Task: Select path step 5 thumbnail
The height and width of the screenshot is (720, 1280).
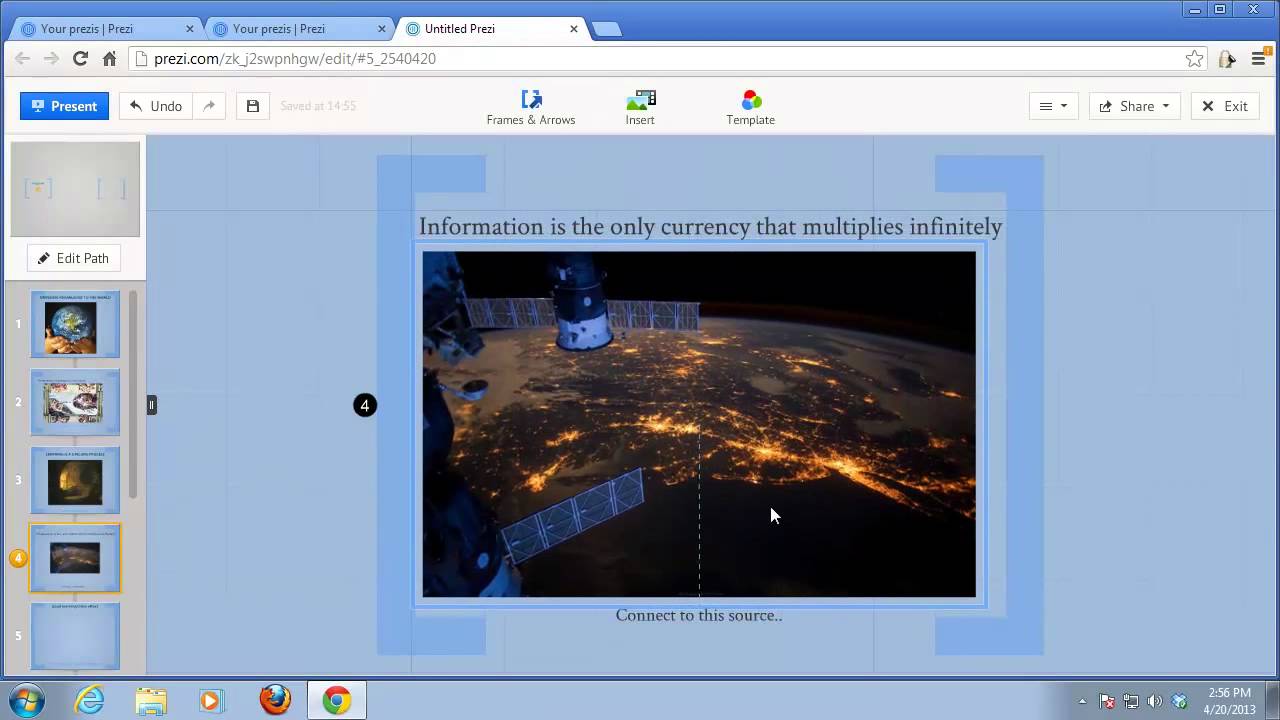Action: 75,636
